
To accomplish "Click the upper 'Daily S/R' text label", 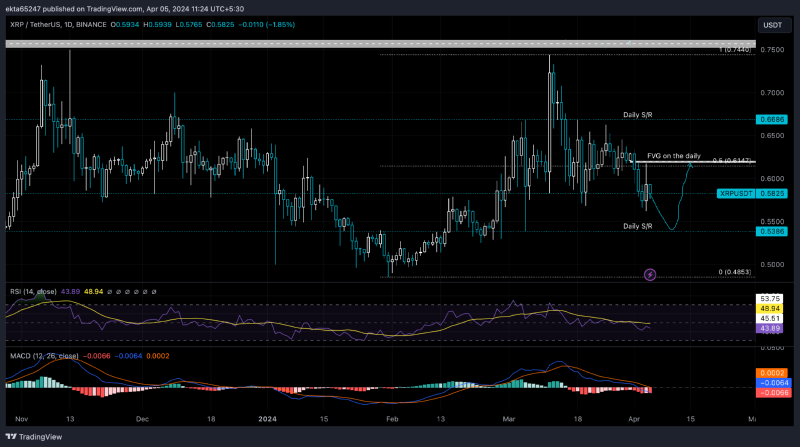I will 635,116.
